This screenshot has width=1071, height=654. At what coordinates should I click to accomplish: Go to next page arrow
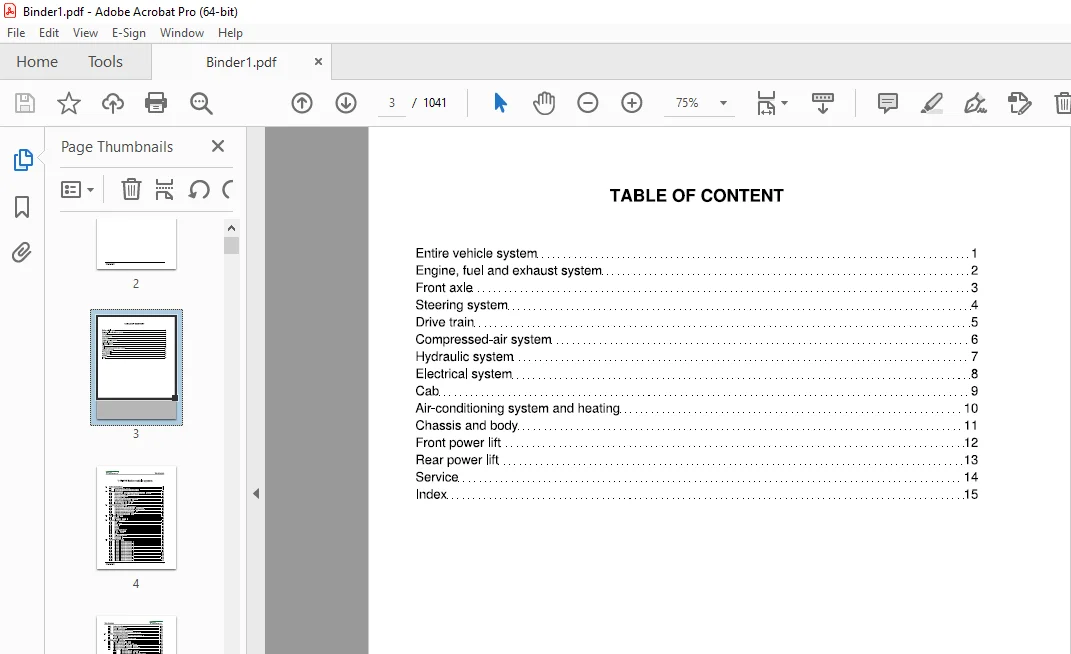click(x=346, y=103)
